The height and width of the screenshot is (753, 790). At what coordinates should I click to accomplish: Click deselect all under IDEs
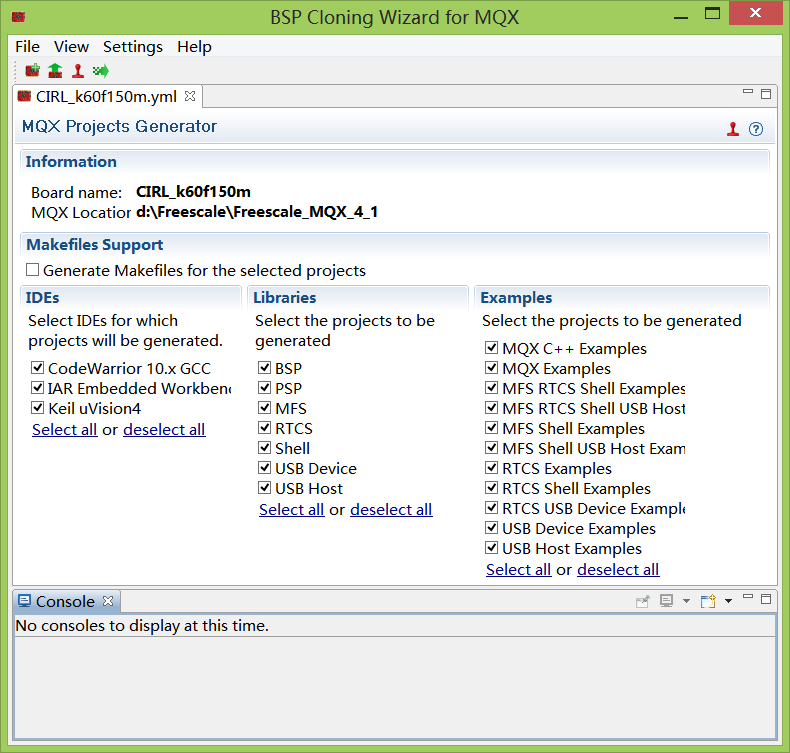pos(164,430)
